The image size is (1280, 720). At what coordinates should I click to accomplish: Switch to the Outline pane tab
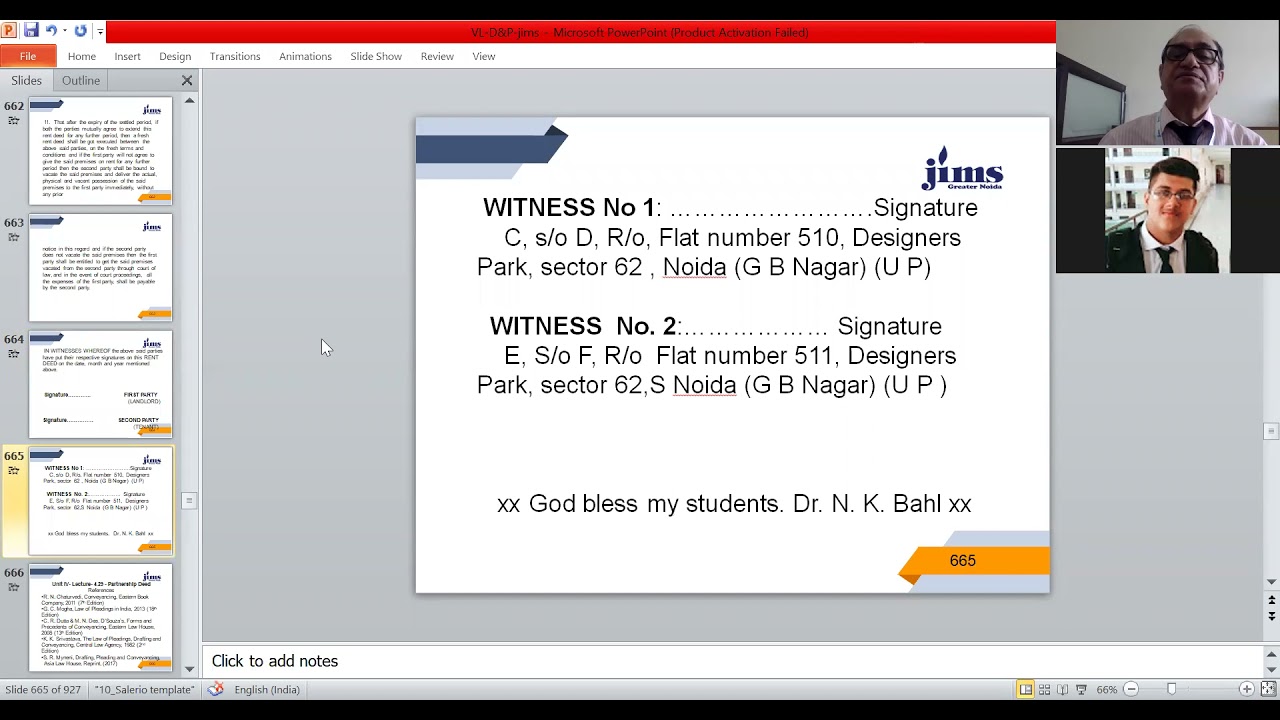pyautogui.click(x=81, y=80)
